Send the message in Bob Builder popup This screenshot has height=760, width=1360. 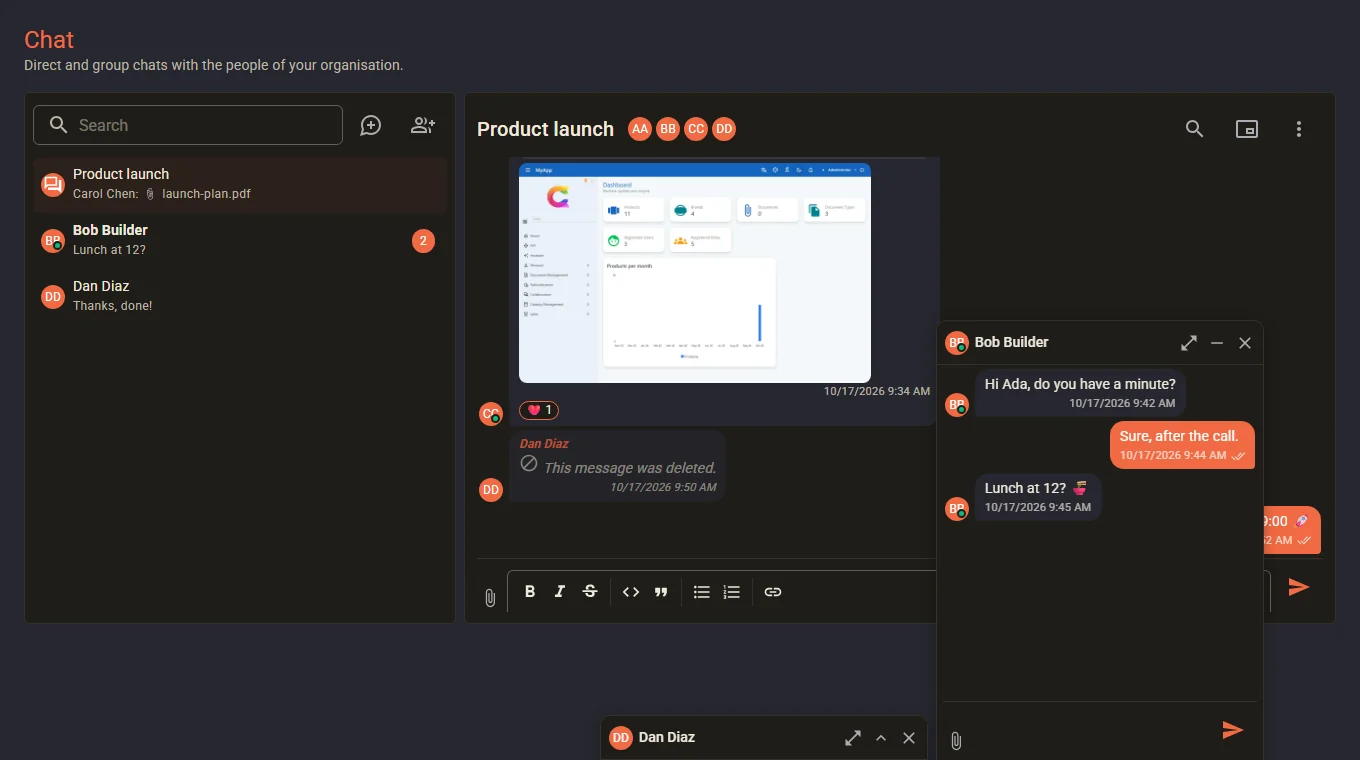[x=1233, y=730]
